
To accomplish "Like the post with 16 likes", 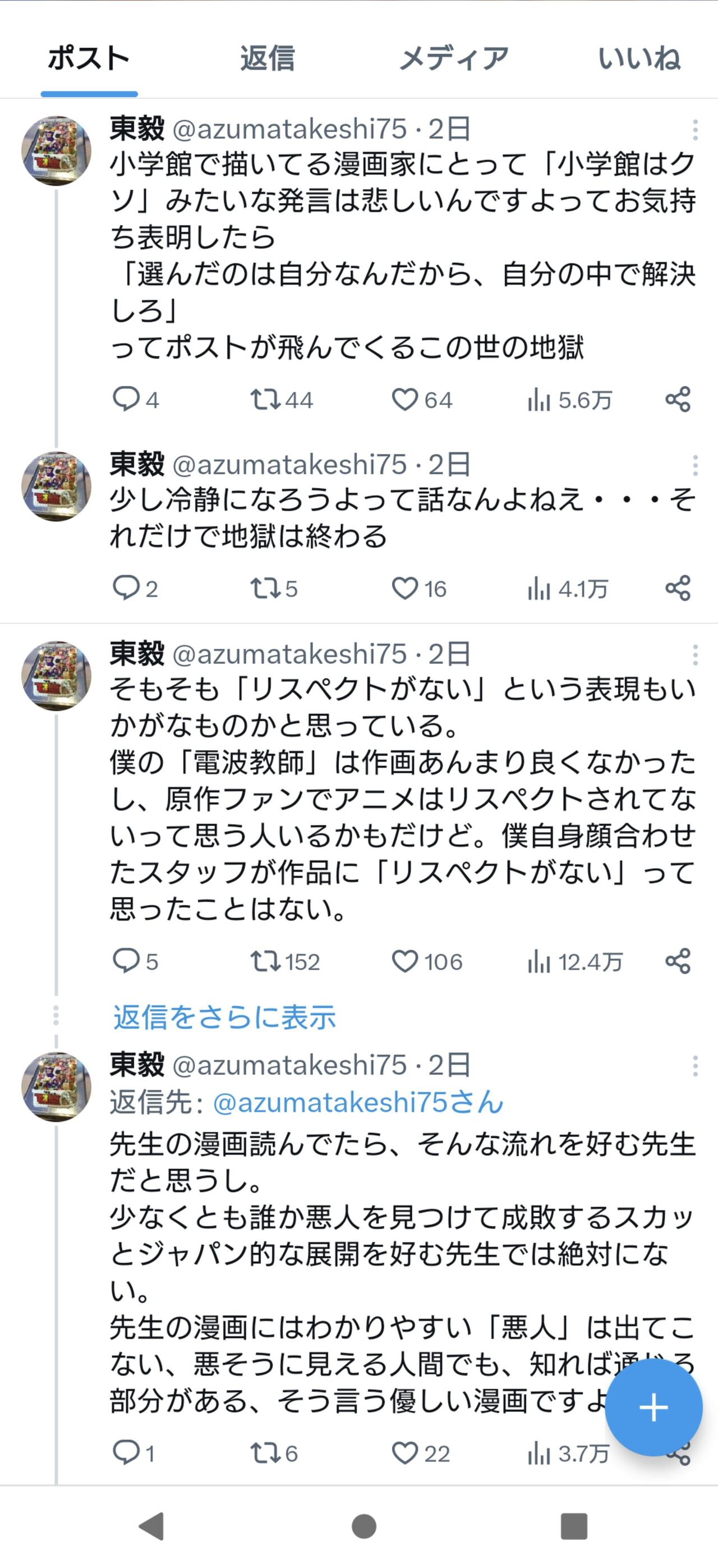I will click(x=405, y=589).
